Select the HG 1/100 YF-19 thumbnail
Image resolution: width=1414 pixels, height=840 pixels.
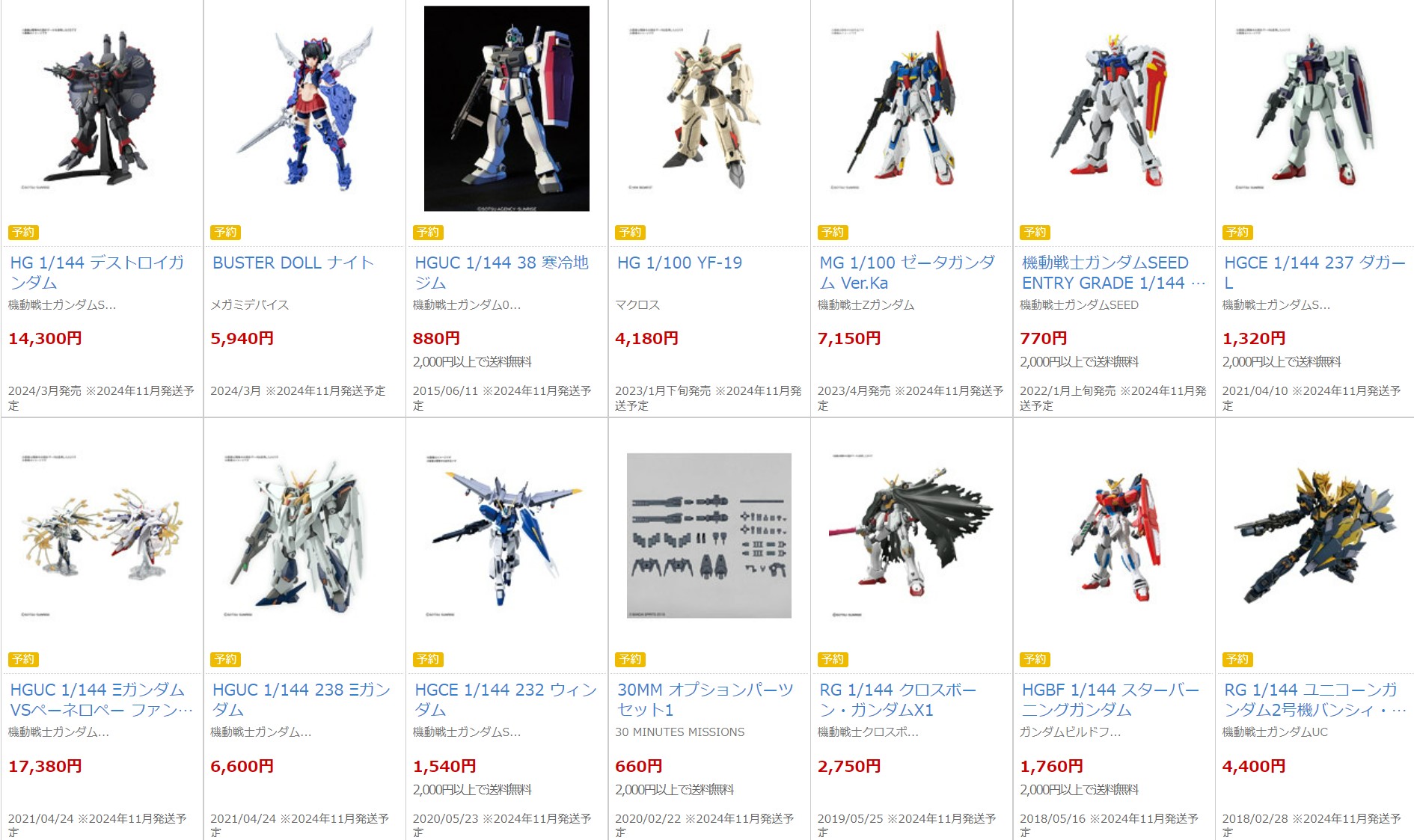pos(709,109)
